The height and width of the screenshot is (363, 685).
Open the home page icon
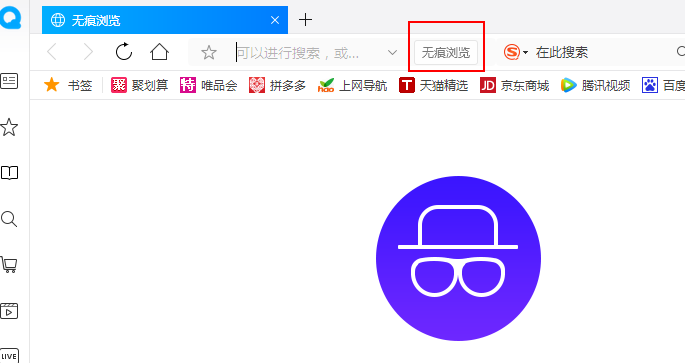click(x=159, y=52)
